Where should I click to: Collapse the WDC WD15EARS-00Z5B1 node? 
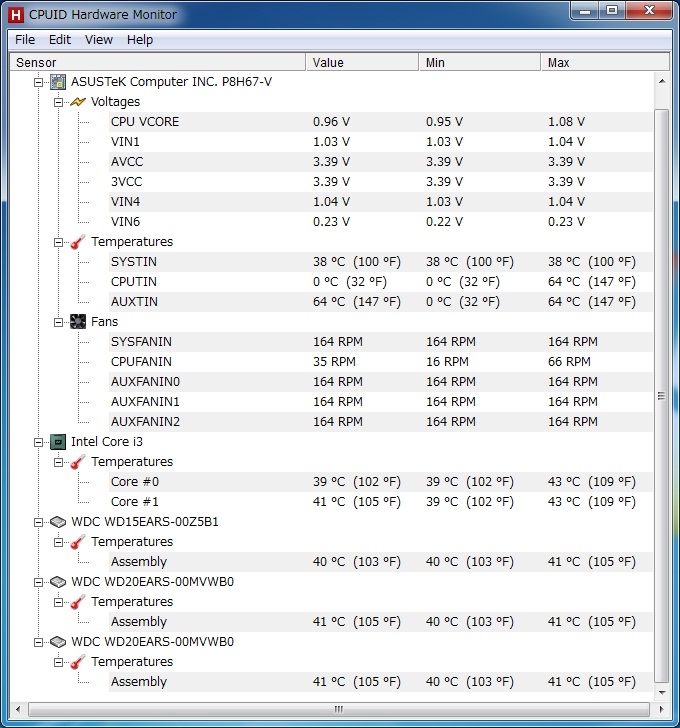click(39, 522)
